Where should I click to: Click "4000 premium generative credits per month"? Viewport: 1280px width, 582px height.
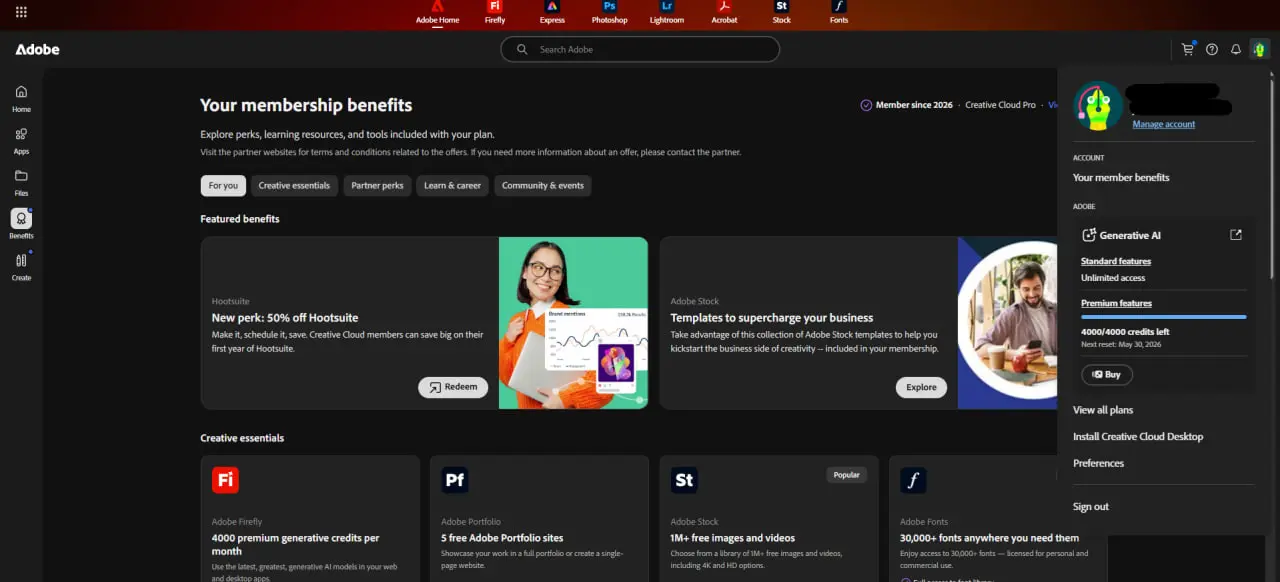point(295,544)
